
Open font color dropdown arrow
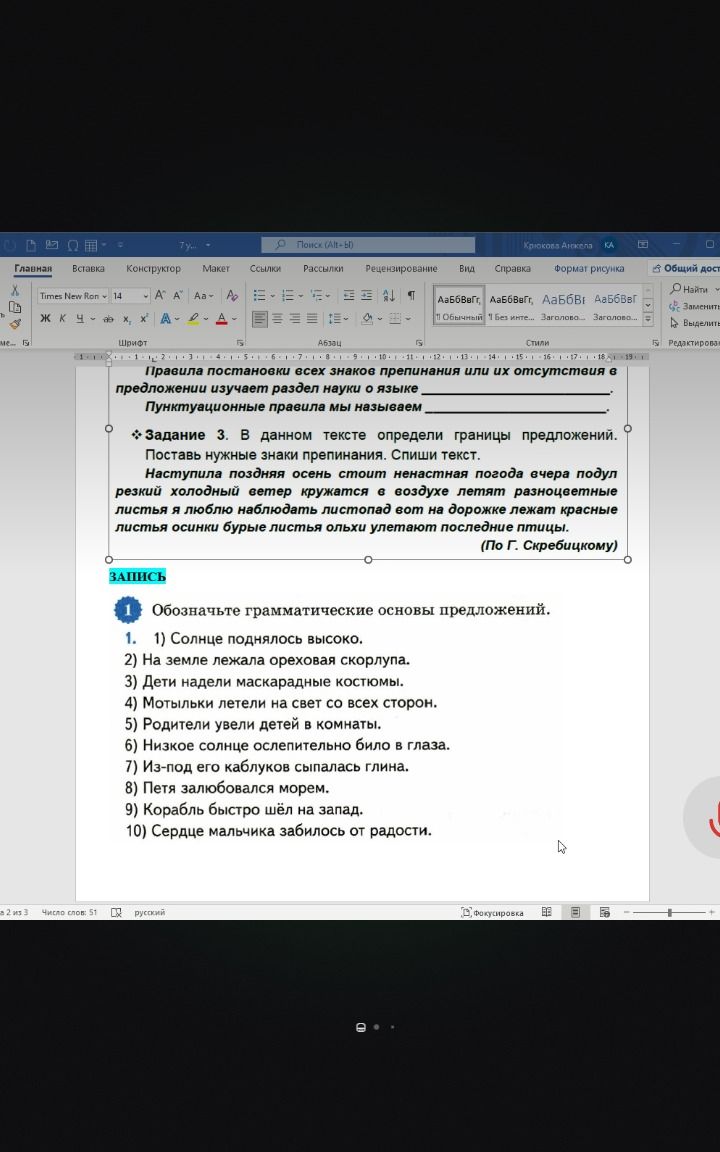pos(234,319)
